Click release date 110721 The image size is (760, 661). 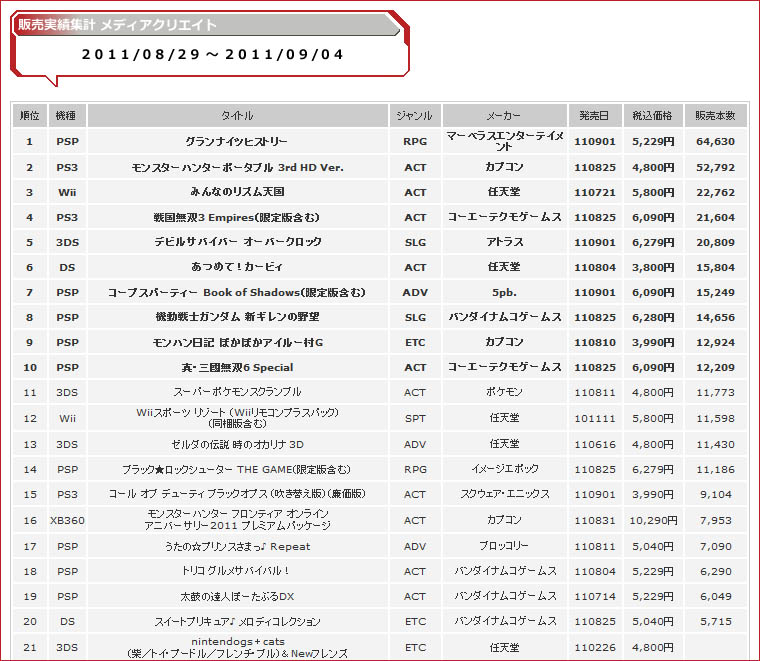[595, 192]
